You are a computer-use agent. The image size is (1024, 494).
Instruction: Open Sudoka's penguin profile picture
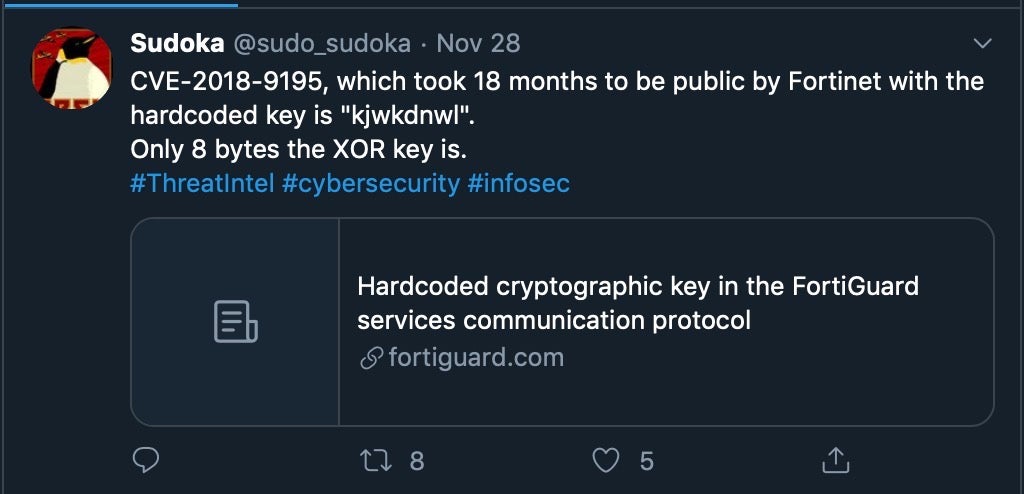click(71, 68)
